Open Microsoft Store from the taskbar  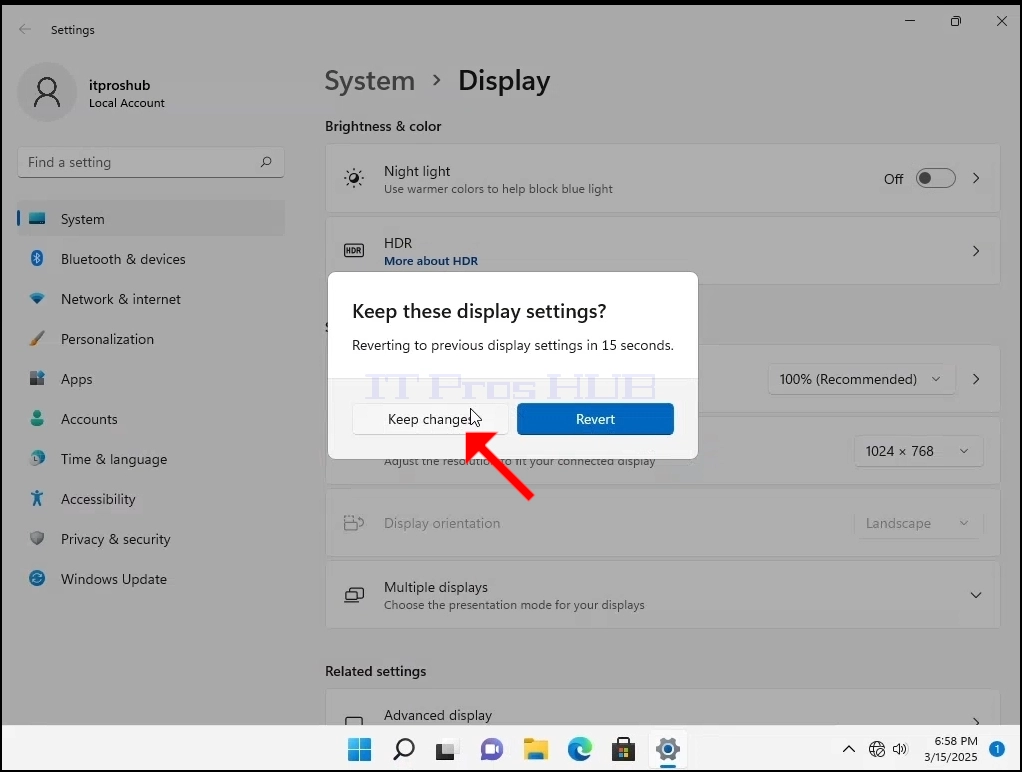624,750
